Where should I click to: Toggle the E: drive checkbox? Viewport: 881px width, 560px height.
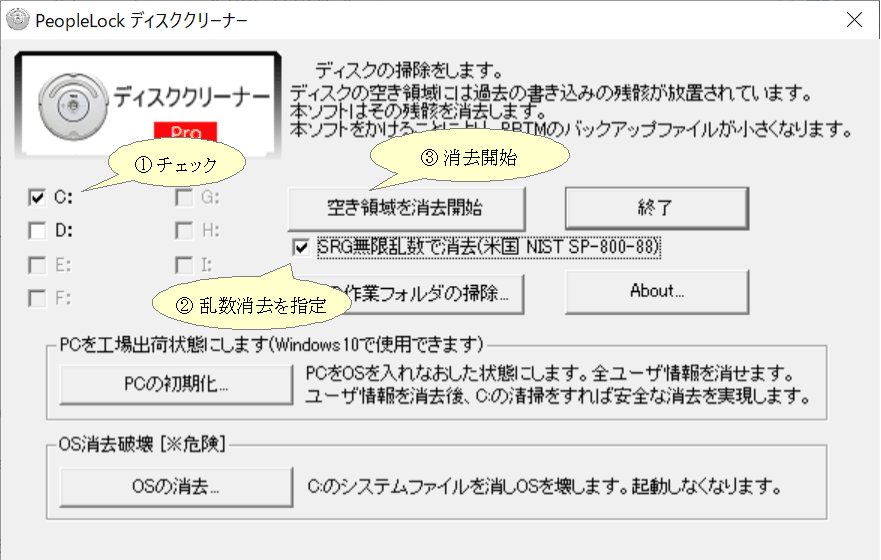[x=37, y=265]
